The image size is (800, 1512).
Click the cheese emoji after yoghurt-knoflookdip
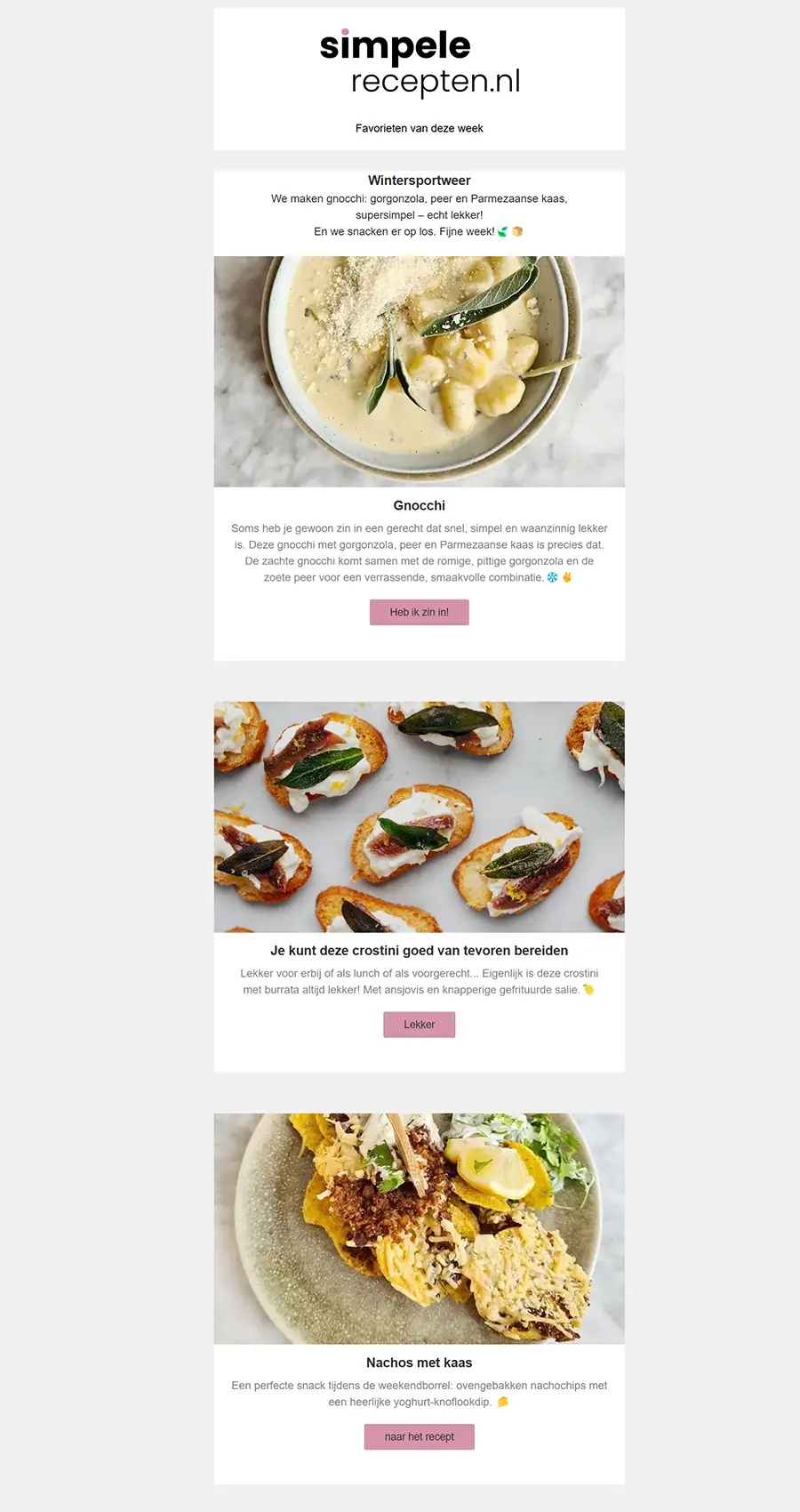click(503, 1403)
